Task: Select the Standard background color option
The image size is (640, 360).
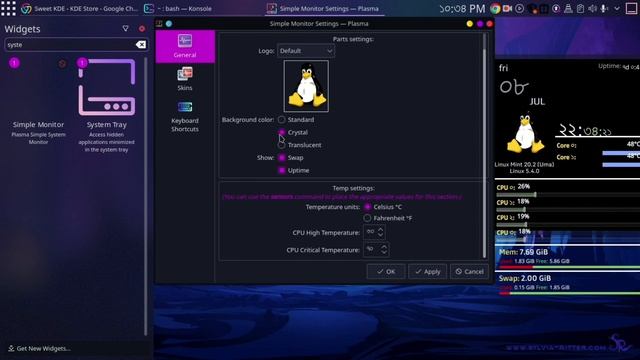Action: [x=282, y=120]
